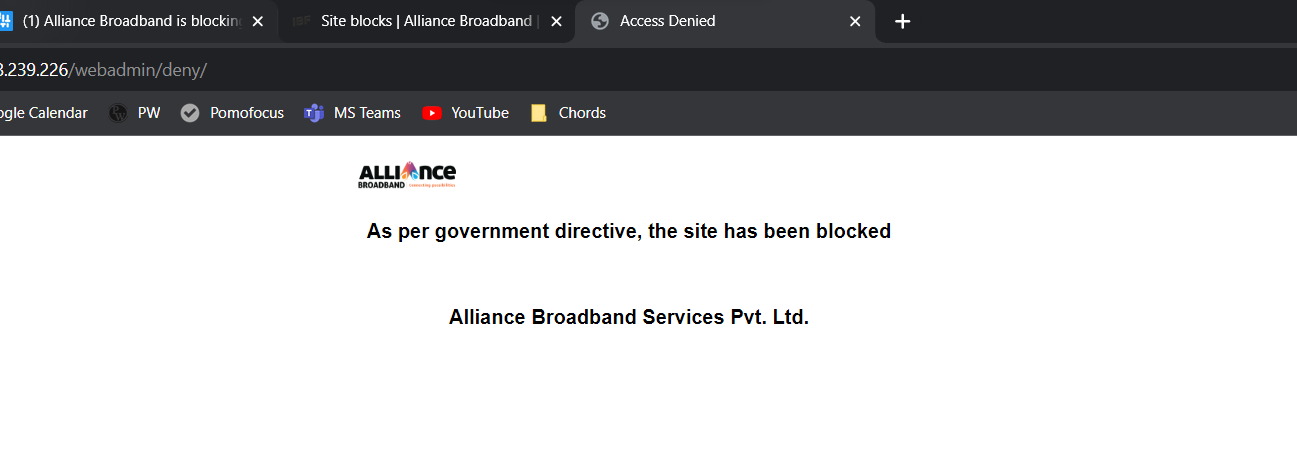Image resolution: width=1297 pixels, height=456 pixels.
Task: Select the Access Denied tab
Action: click(x=726, y=21)
